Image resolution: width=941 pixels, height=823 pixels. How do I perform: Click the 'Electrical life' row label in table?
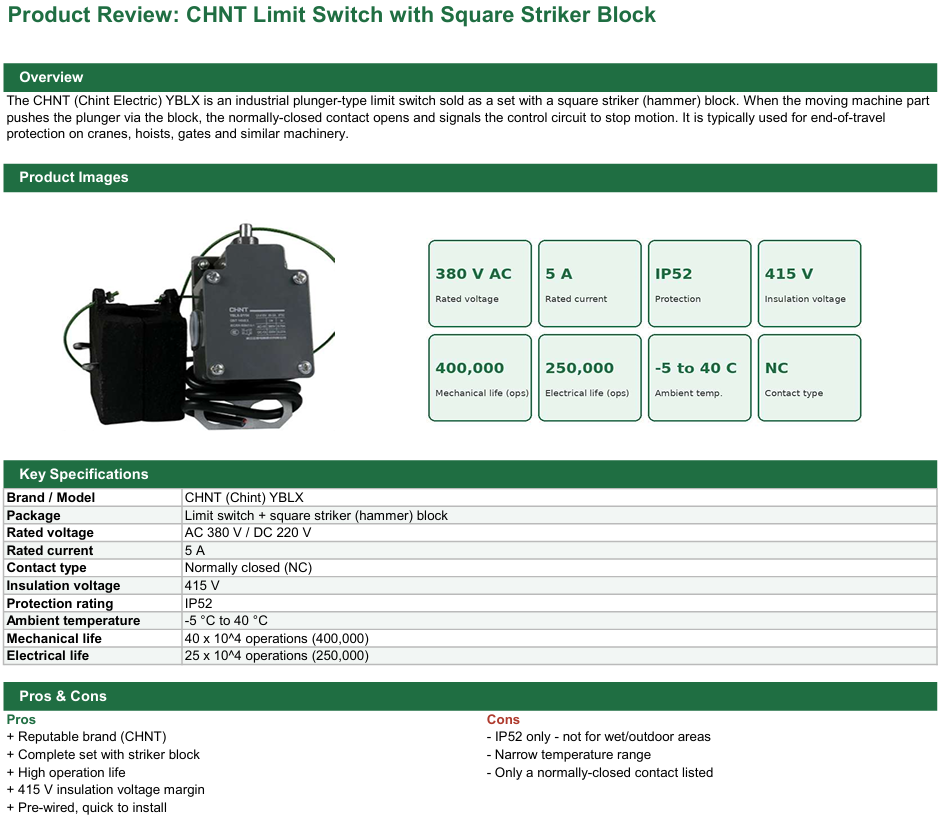(x=48, y=656)
